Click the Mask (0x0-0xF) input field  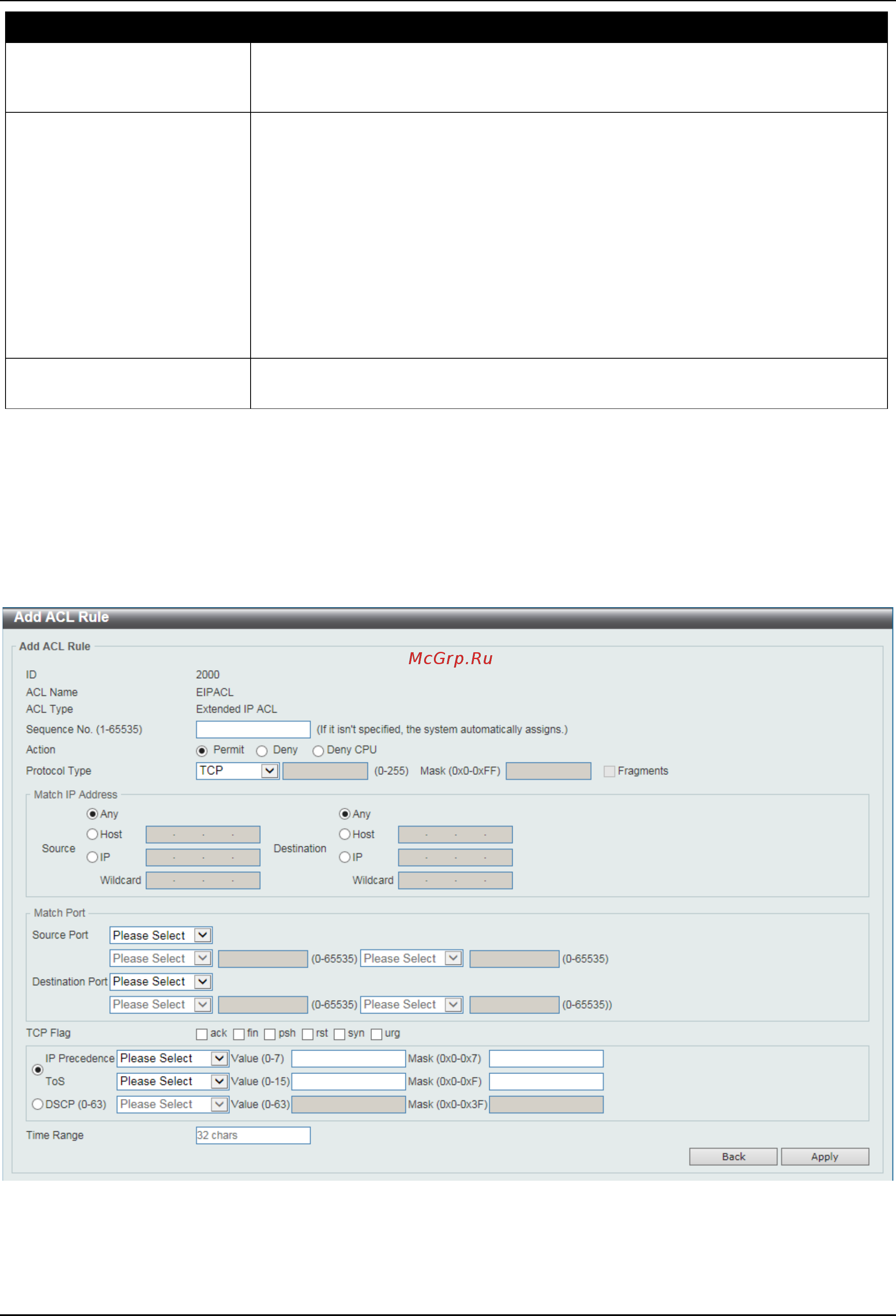point(546,1081)
